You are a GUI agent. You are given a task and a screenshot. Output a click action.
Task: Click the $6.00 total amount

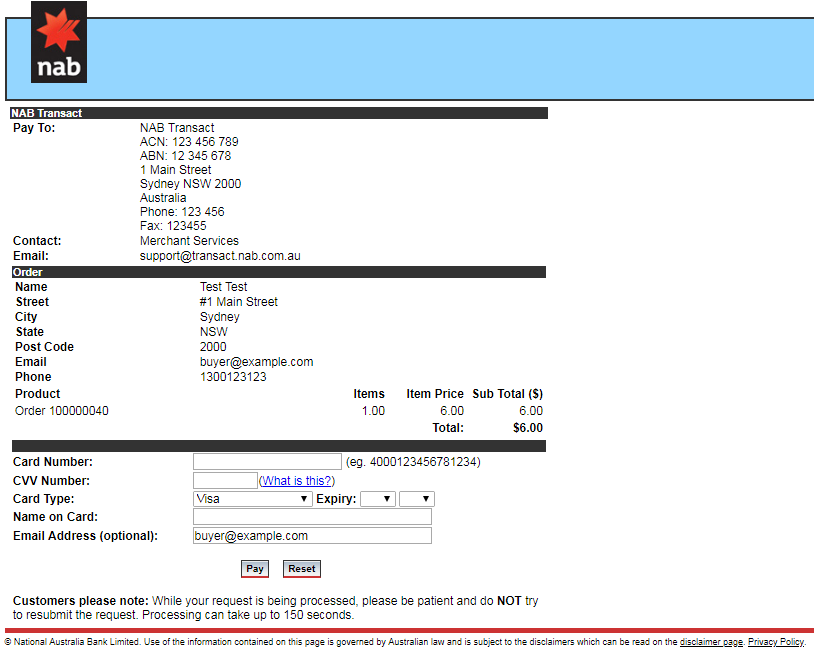click(x=527, y=428)
